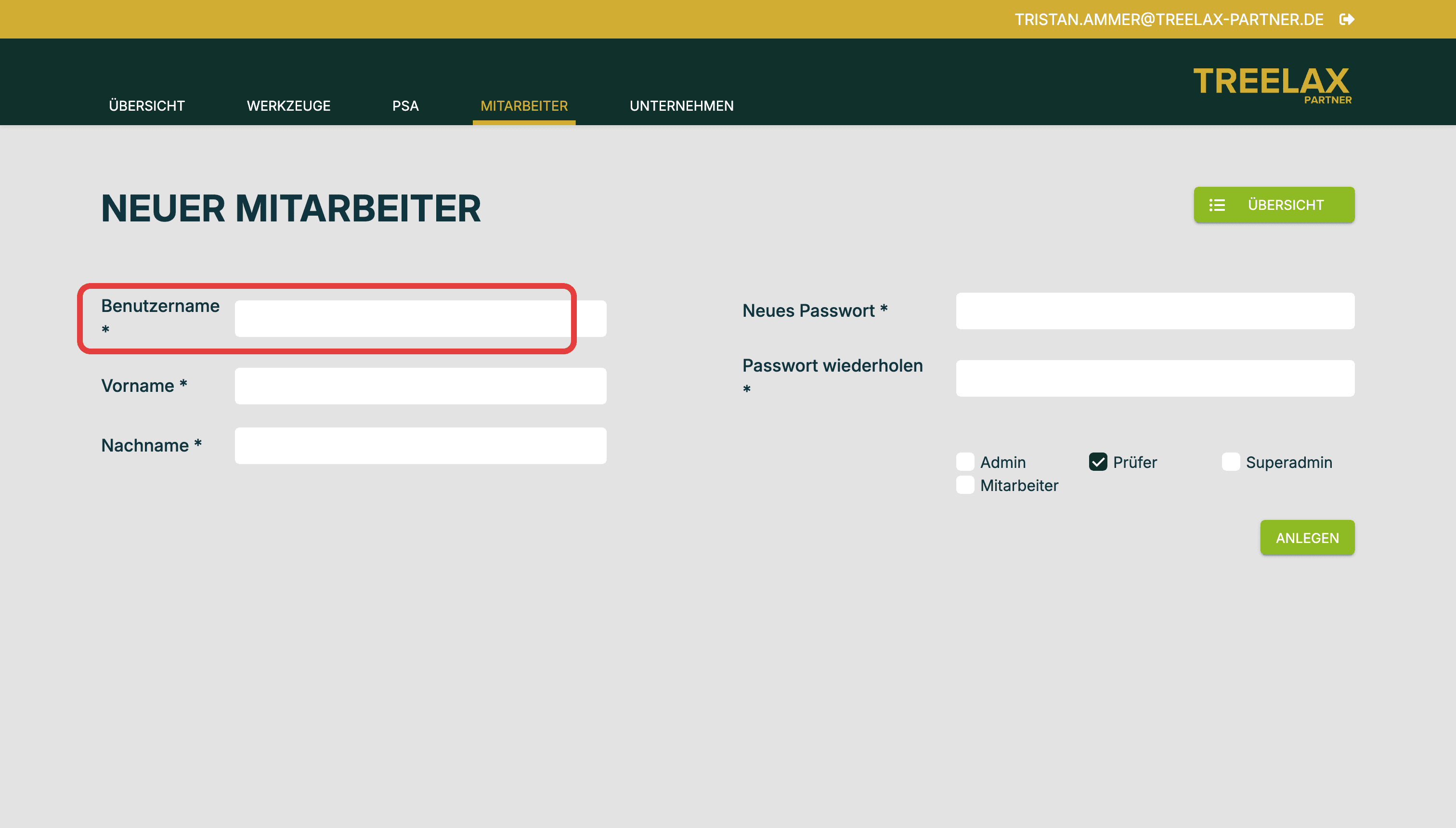1456x828 pixels.
Task: Select the Nachname input field
Action: [420, 445]
